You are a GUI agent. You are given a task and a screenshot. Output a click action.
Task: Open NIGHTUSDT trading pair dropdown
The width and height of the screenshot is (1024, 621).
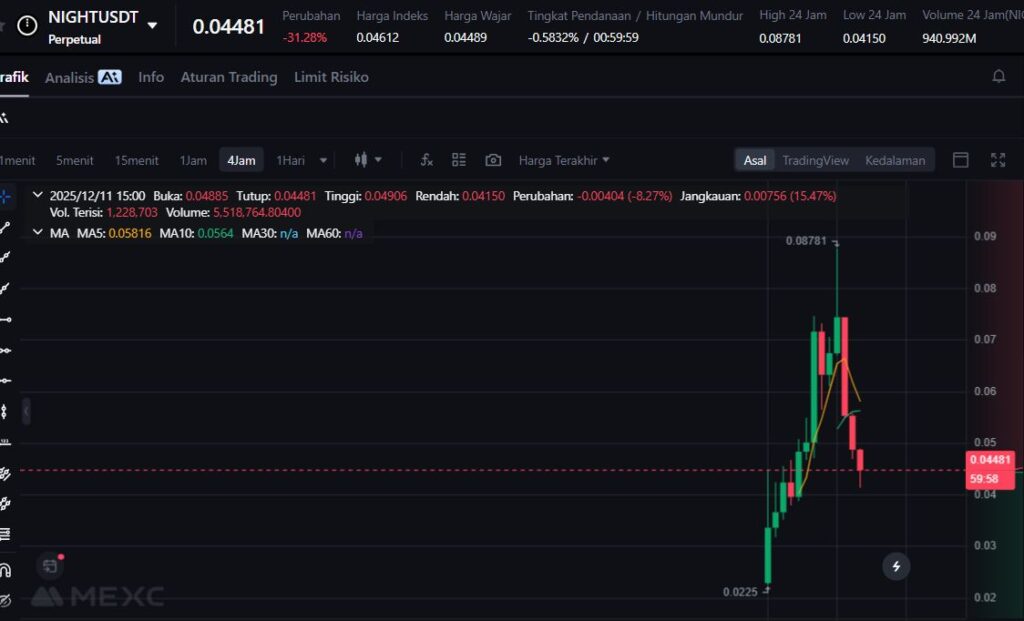152,25
